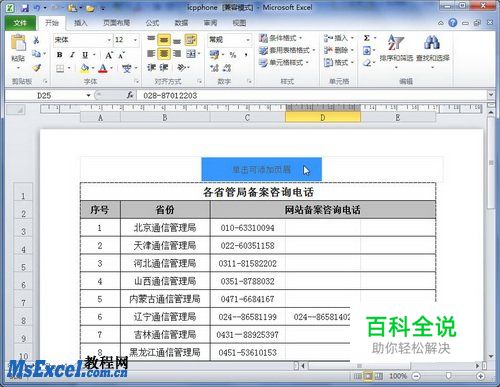
Task: Toggle Center horizontal alignment
Action: pos(164,54)
